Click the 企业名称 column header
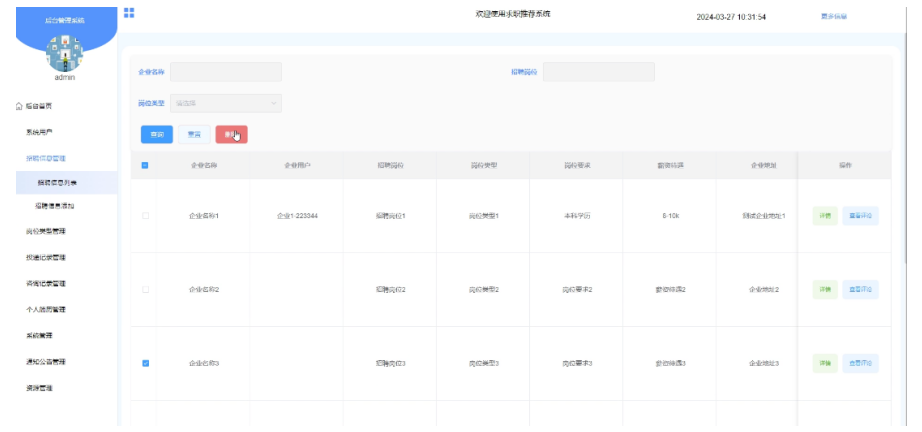This screenshot has height=432, width=922. (203, 166)
